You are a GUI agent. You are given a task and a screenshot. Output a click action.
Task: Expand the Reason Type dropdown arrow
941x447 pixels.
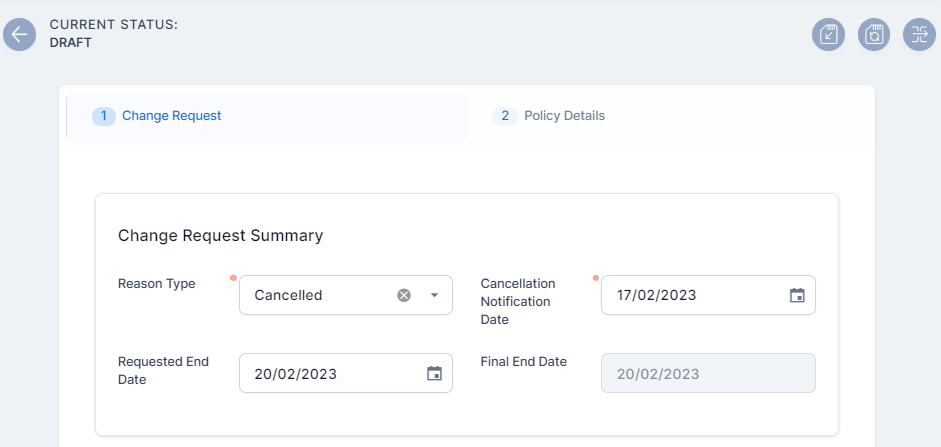tap(434, 295)
